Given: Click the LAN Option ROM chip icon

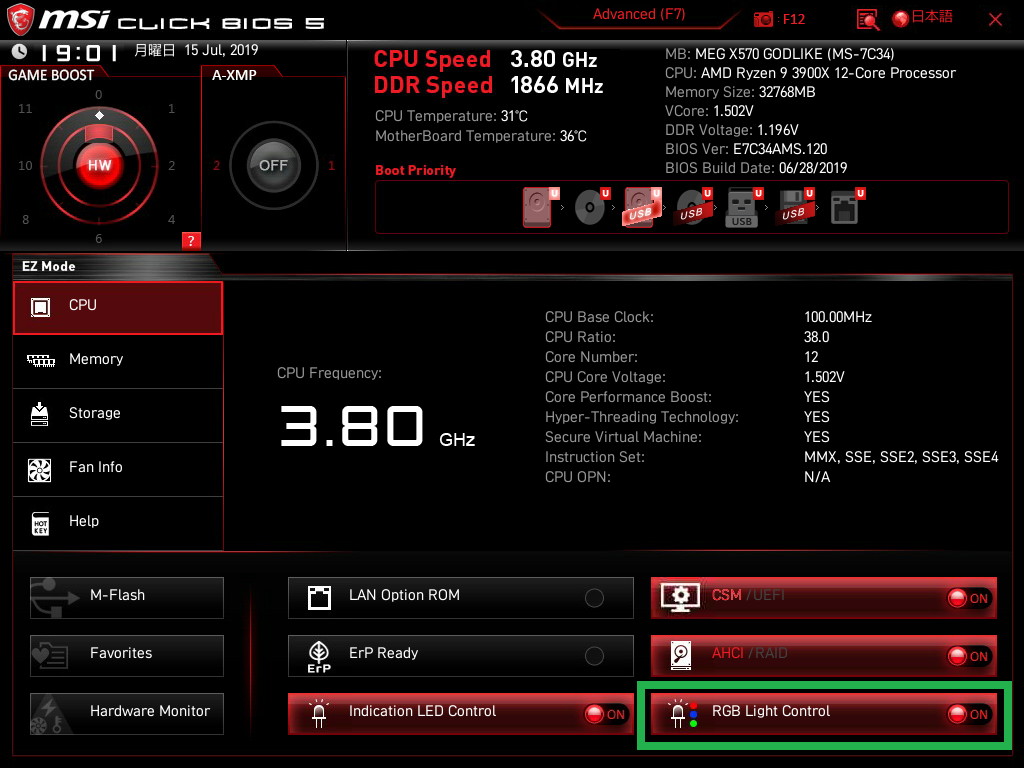Looking at the screenshot, I should click(319, 597).
